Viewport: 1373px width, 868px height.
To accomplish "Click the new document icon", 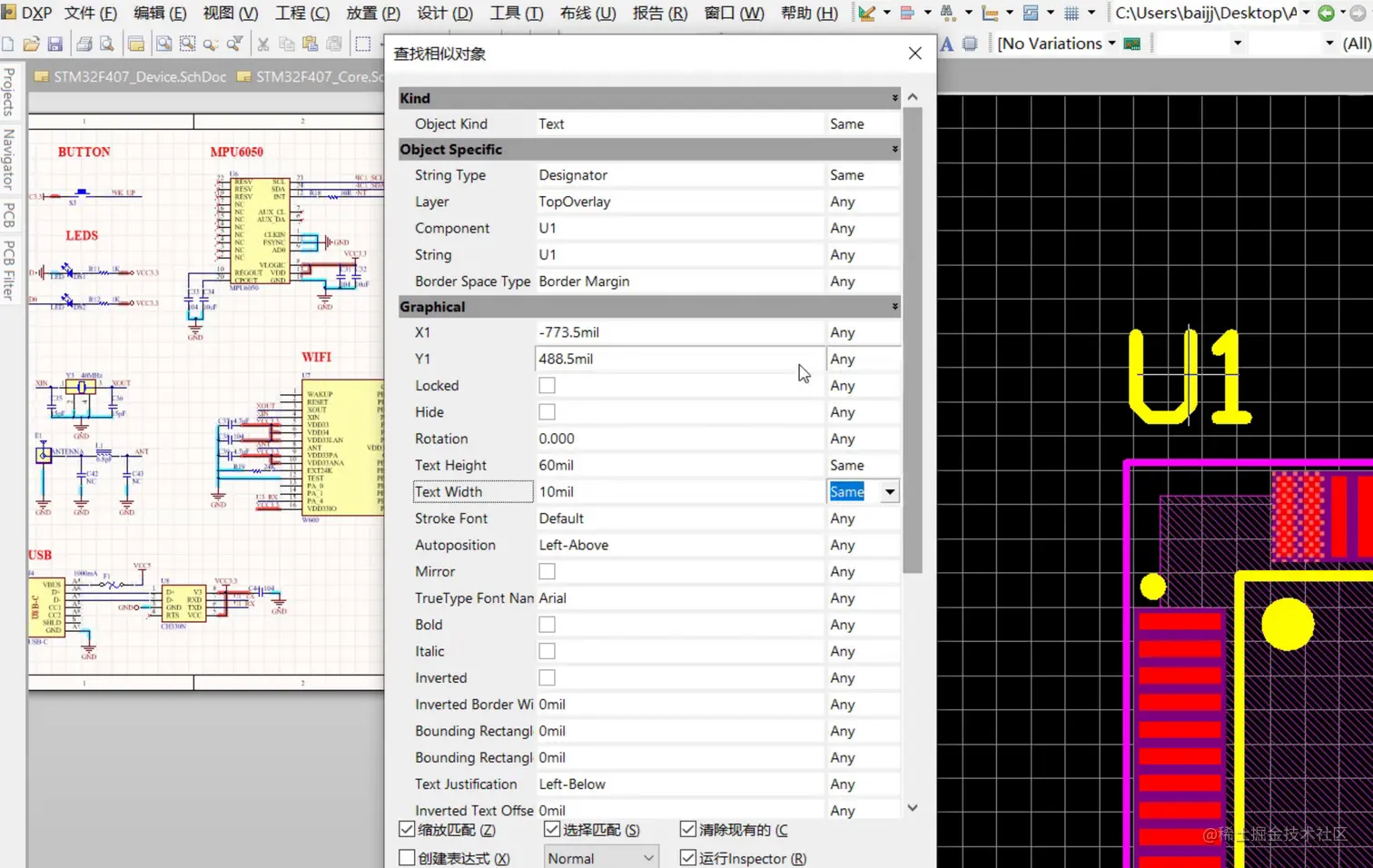I will 8,44.
